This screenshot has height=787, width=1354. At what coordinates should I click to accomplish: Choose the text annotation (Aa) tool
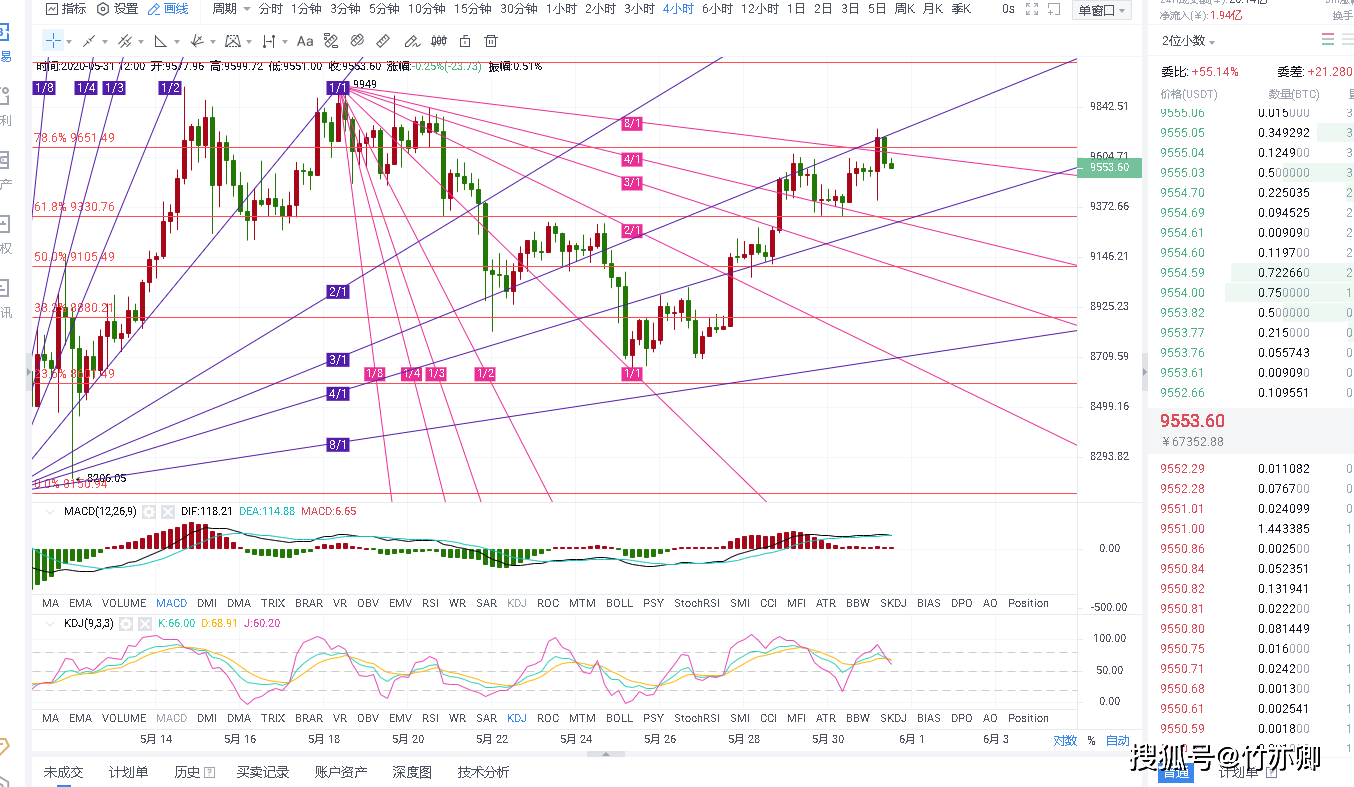(x=305, y=41)
